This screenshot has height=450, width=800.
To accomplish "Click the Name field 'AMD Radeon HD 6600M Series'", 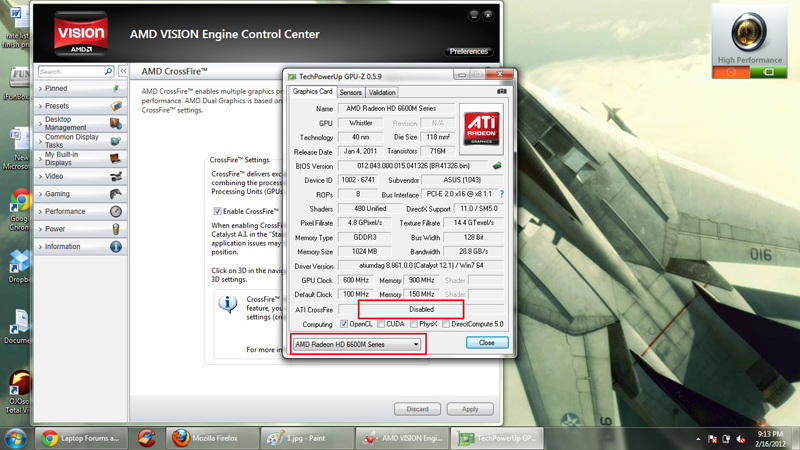I will click(396, 108).
